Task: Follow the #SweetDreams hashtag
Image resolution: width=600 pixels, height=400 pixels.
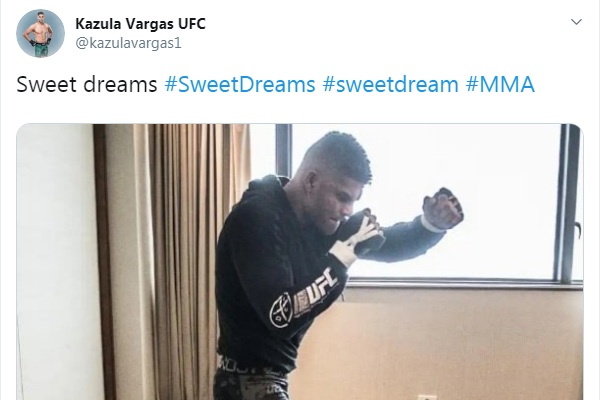Action: click(240, 84)
